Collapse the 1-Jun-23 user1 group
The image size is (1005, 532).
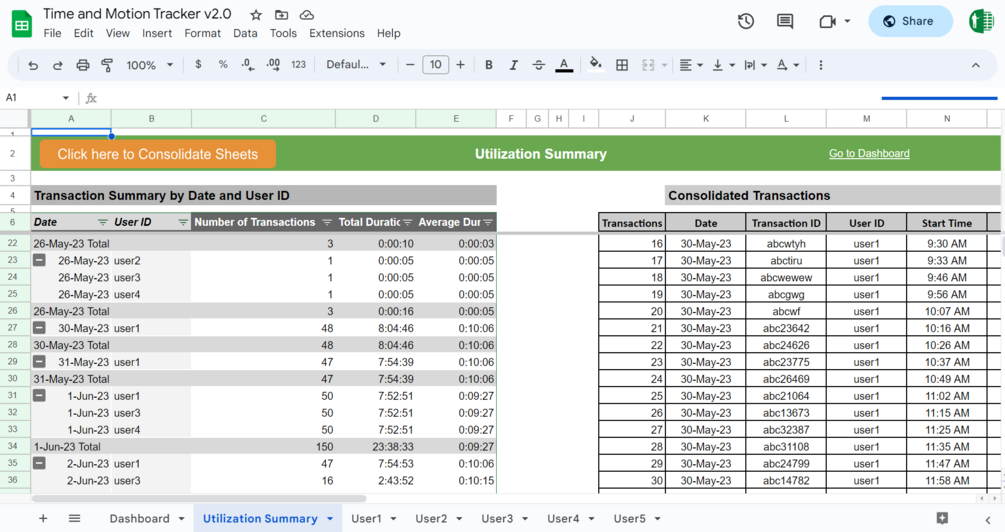click(39, 395)
